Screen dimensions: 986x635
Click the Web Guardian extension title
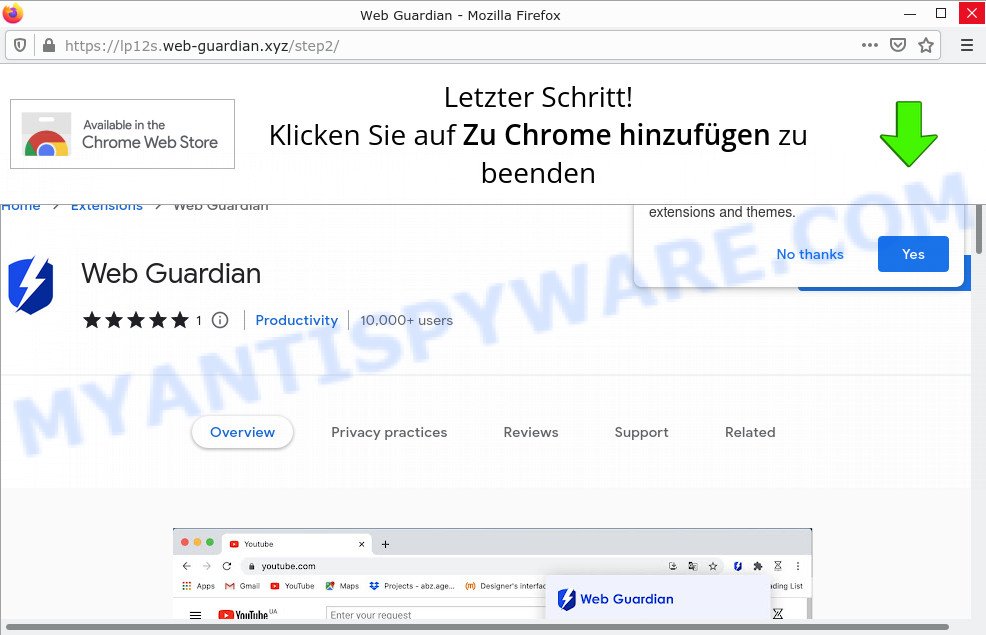[171, 273]
